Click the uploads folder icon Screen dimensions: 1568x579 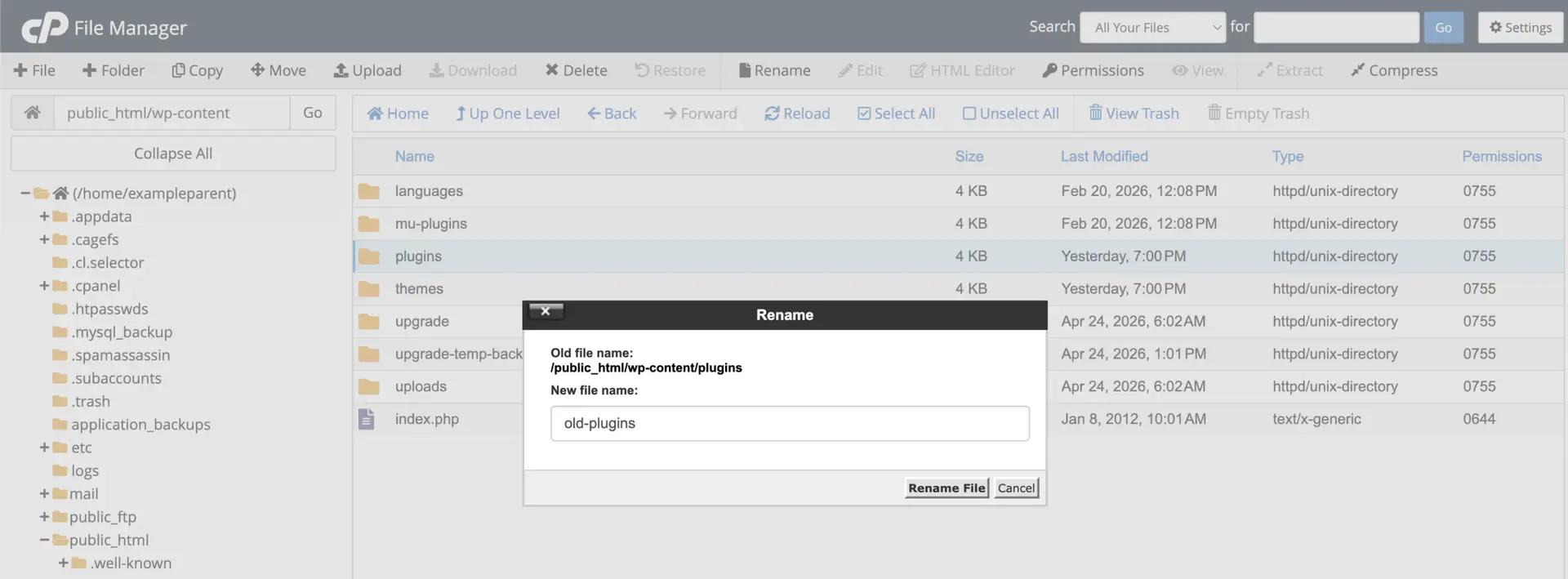click(369, 386)
